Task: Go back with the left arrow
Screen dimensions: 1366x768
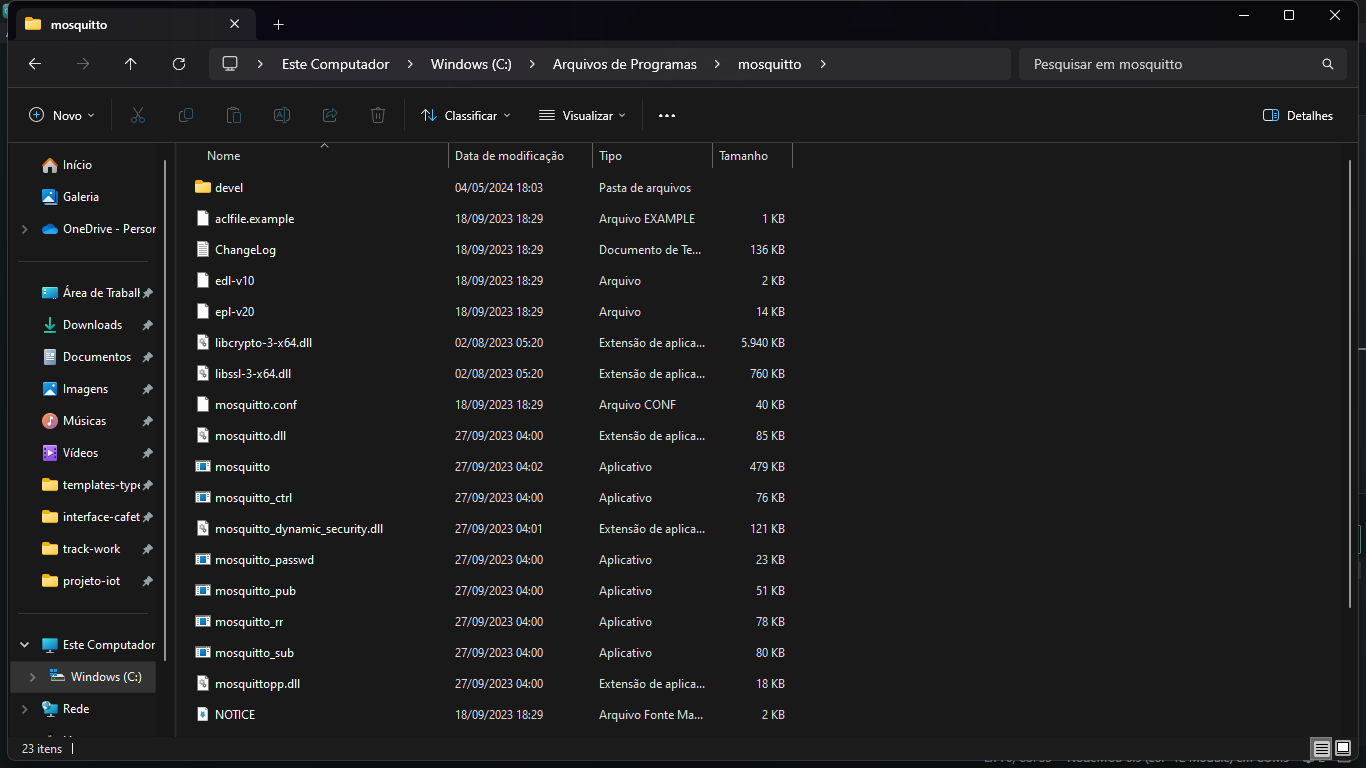Action: (x=35, y=64)
